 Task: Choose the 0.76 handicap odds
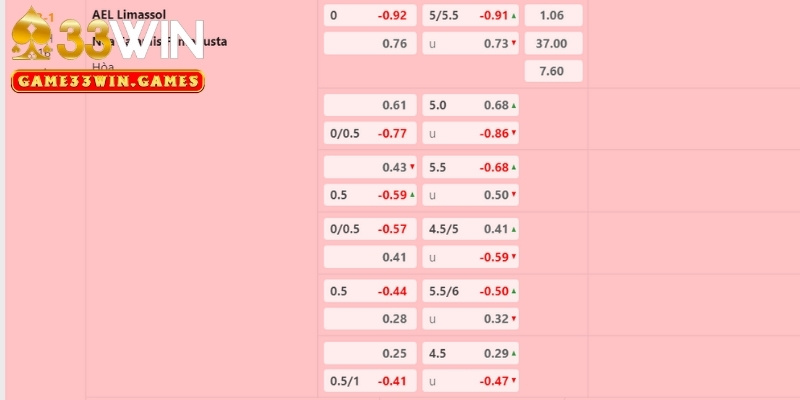click(369, 43)
